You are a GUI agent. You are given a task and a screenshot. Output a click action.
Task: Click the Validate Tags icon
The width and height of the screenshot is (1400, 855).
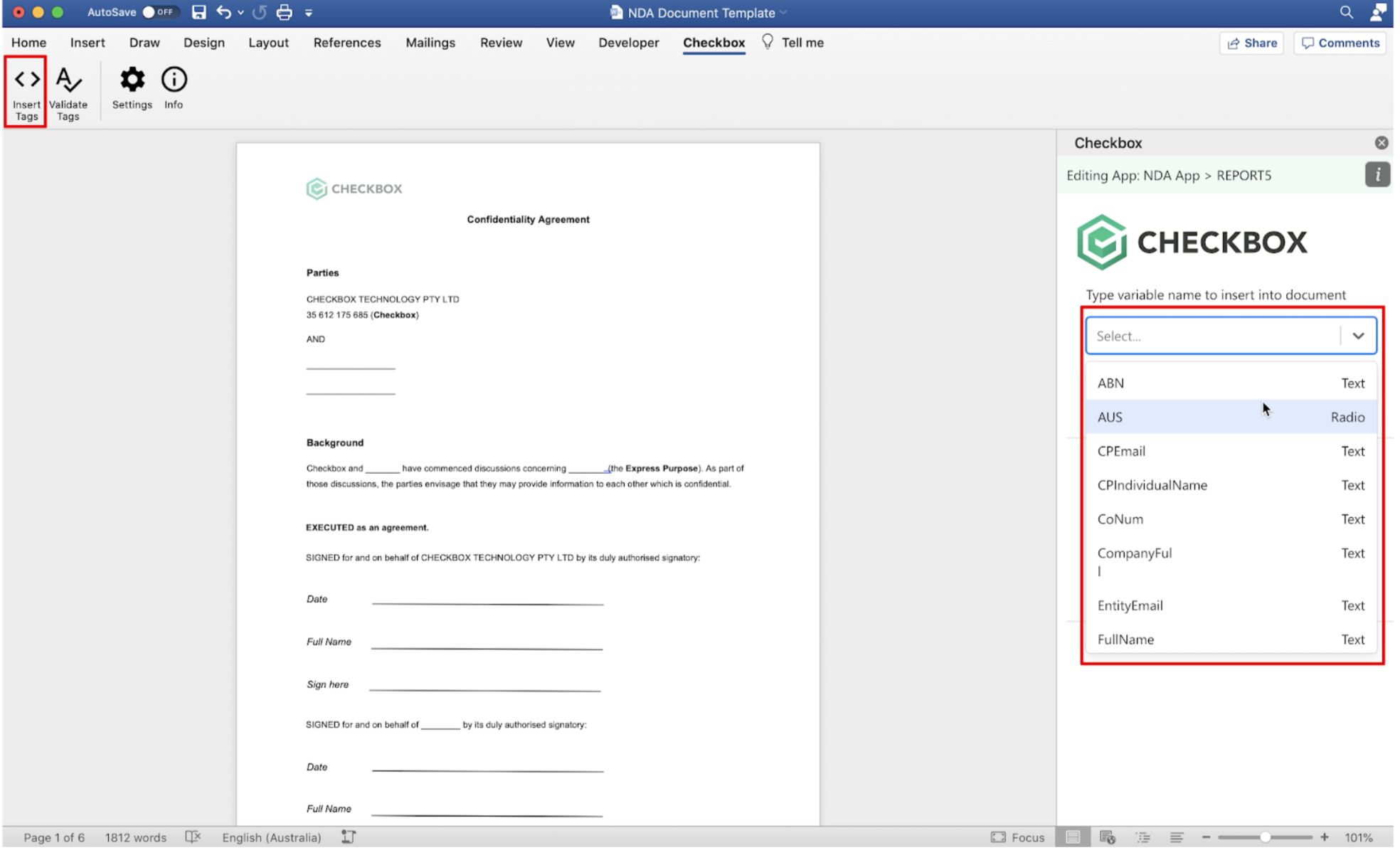tap(68, 92)
